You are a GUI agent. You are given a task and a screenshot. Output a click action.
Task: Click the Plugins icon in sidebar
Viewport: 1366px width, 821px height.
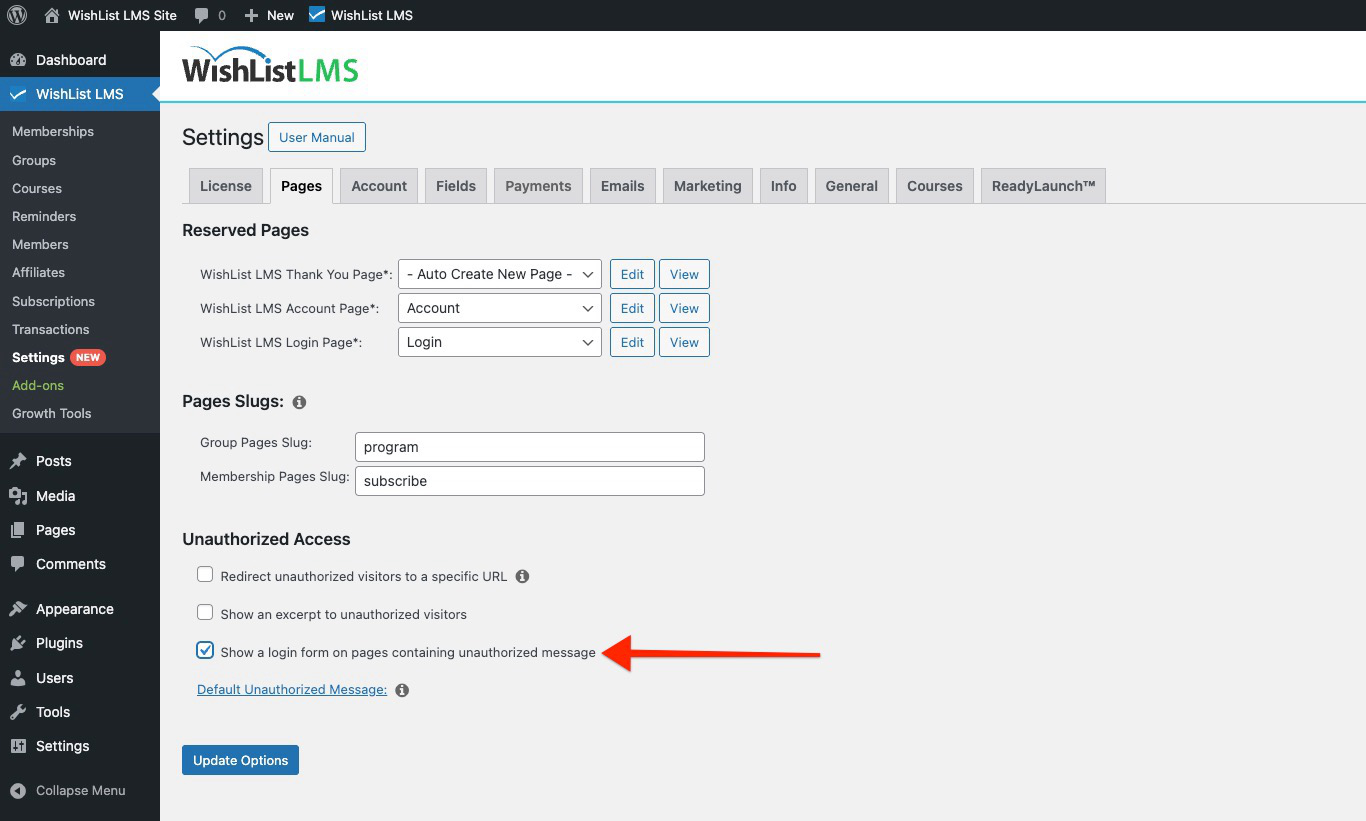(x=20, y=643)
